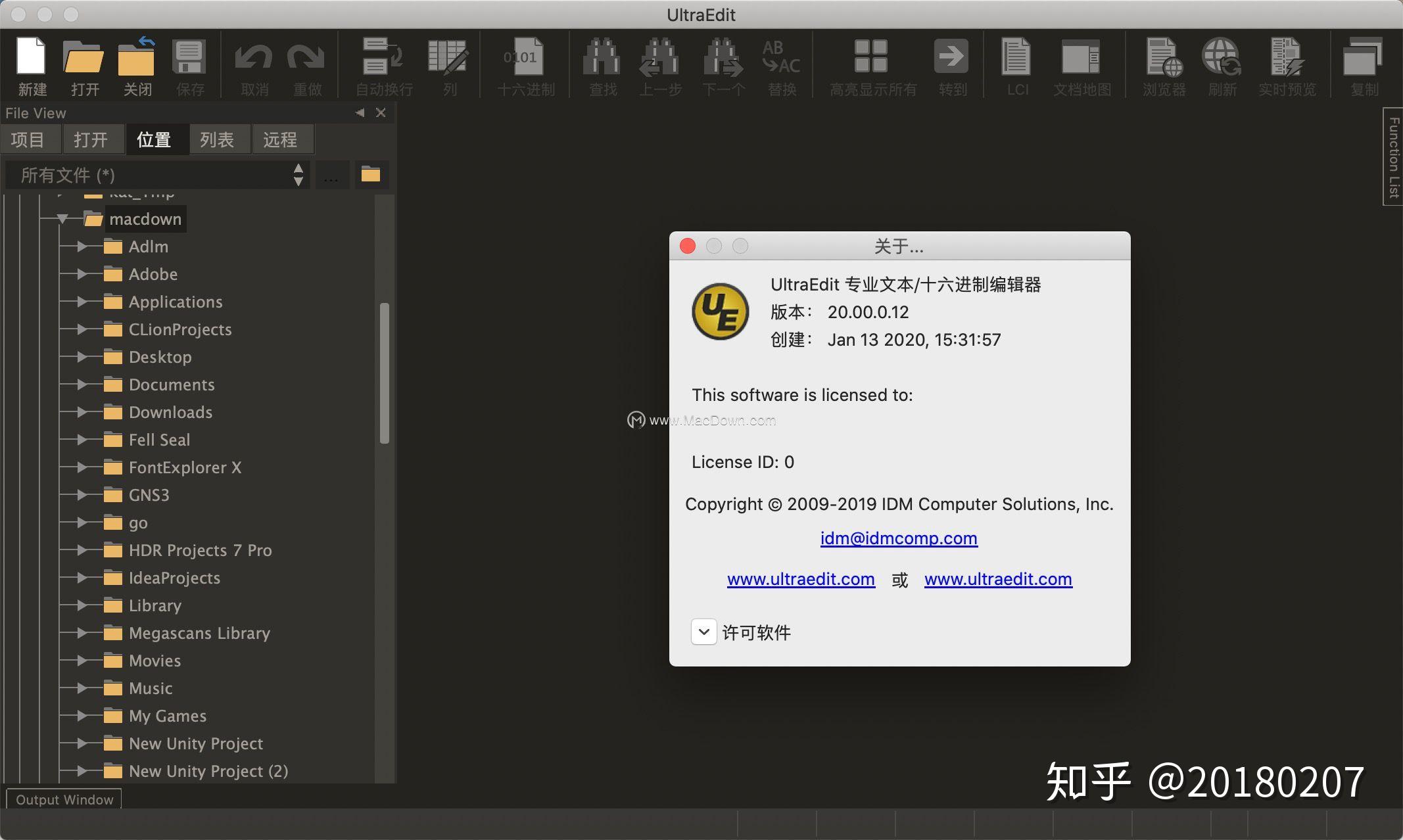Viewport: 1403px width, 840px height.
Task: Switch to the 远程 tab in File View
Action: [283, 139]
